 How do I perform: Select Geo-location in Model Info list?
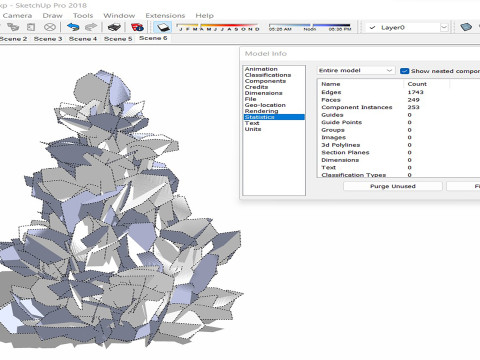pos(265,105)
